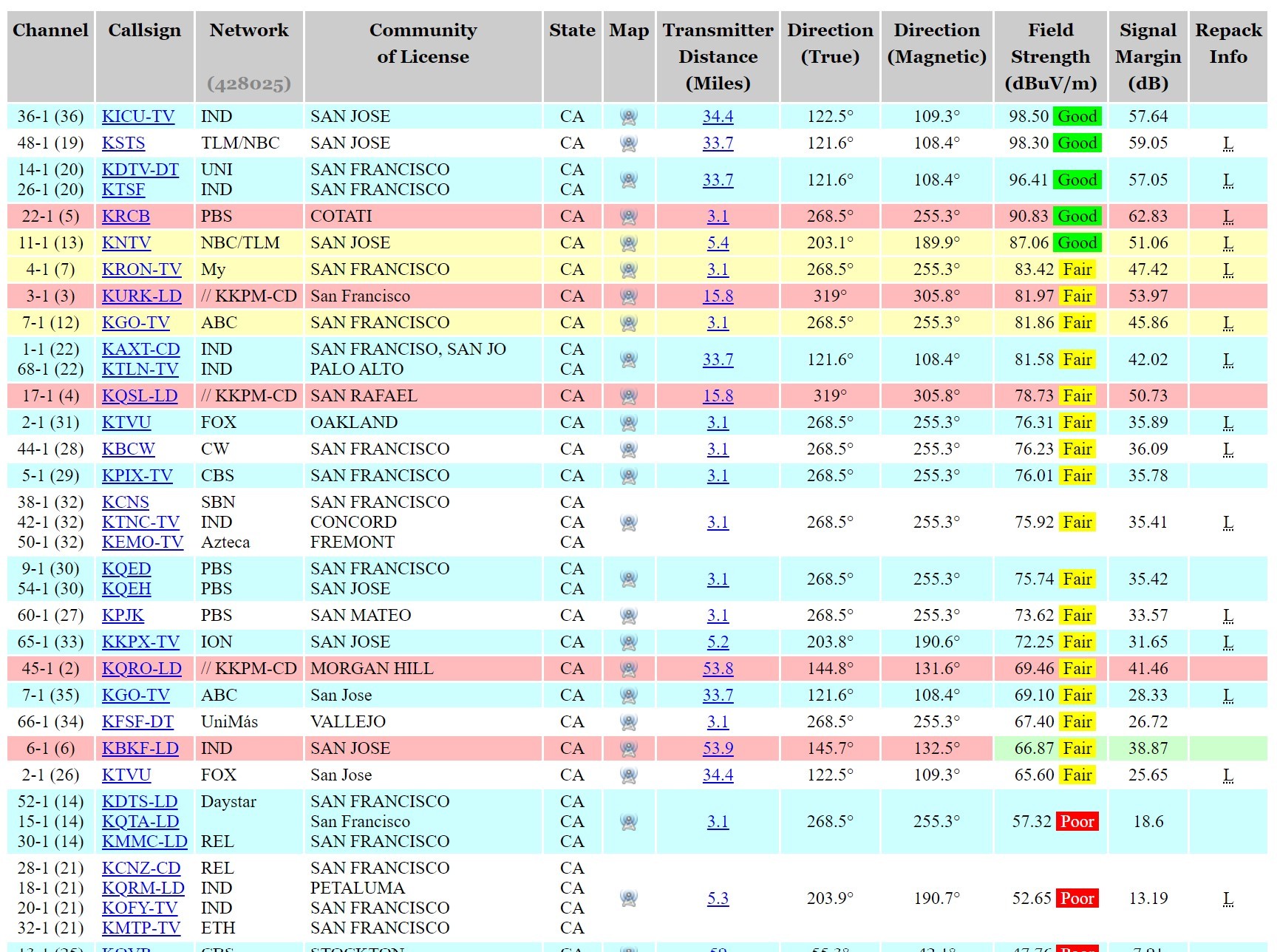The image size is (1277, 952).
Task: Click the KNTV callsign link
Action: [126, 243]
